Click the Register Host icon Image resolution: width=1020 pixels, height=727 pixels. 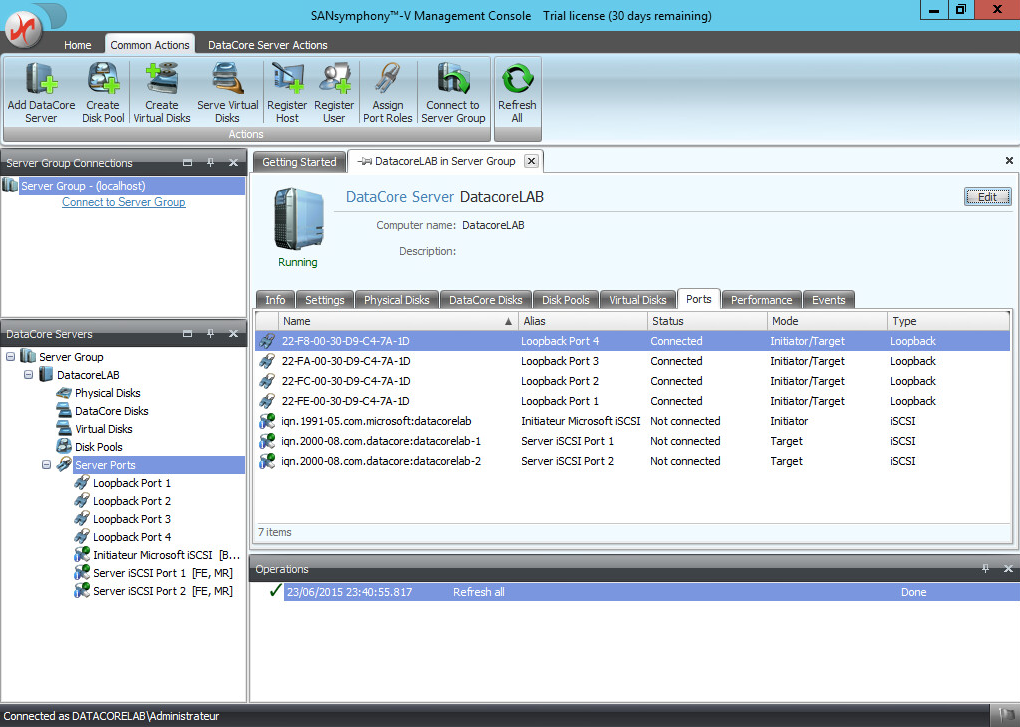point(287,81)
